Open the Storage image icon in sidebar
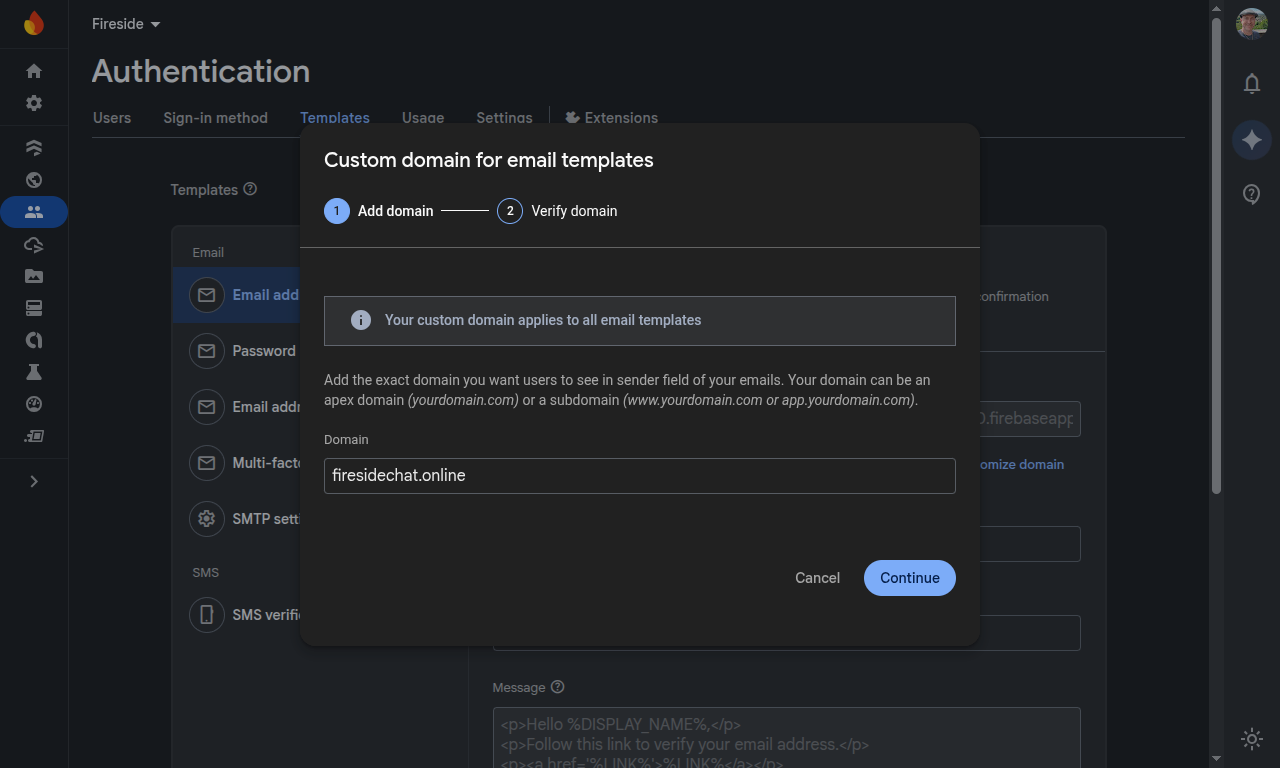The width and height of the screenshot is (1280, 768). tap(33, 276)
